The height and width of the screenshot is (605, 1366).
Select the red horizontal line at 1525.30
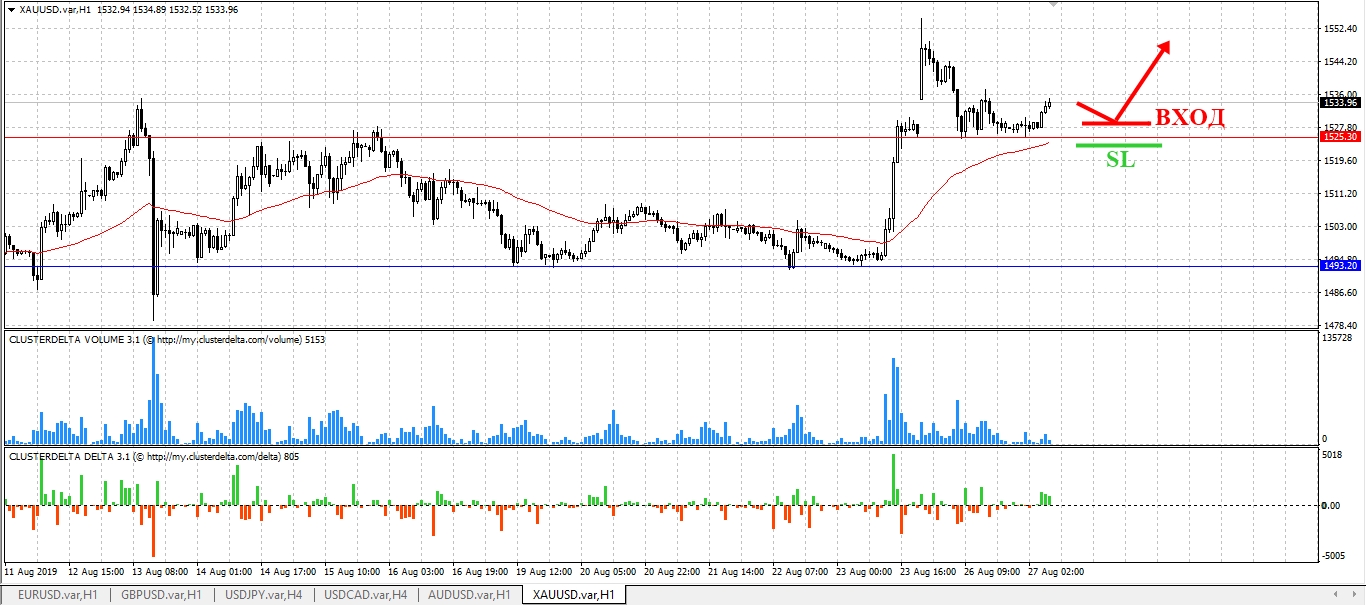pos(660,136)
